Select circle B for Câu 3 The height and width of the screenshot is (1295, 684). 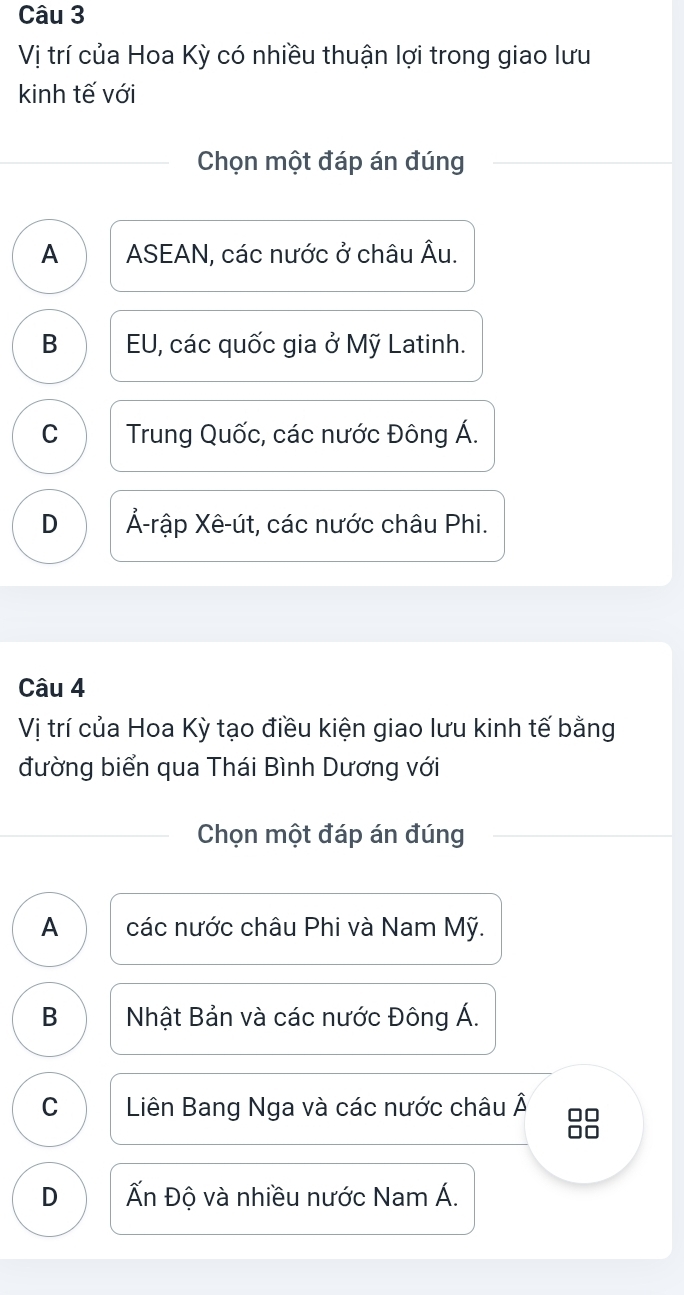pos(50,346)
